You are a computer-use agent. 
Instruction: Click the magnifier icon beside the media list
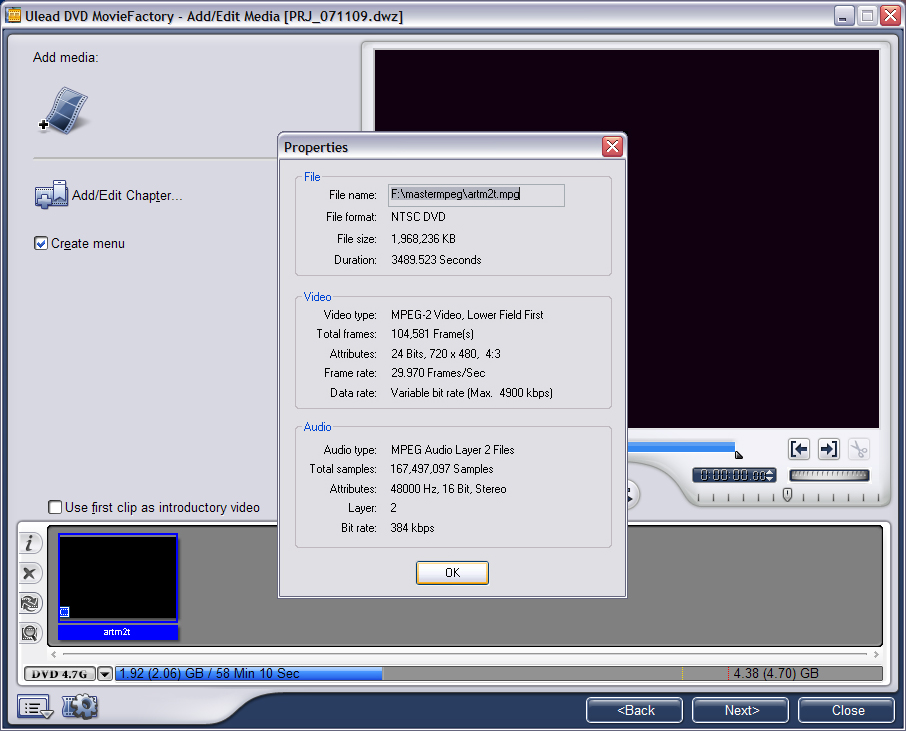(30, 633)
